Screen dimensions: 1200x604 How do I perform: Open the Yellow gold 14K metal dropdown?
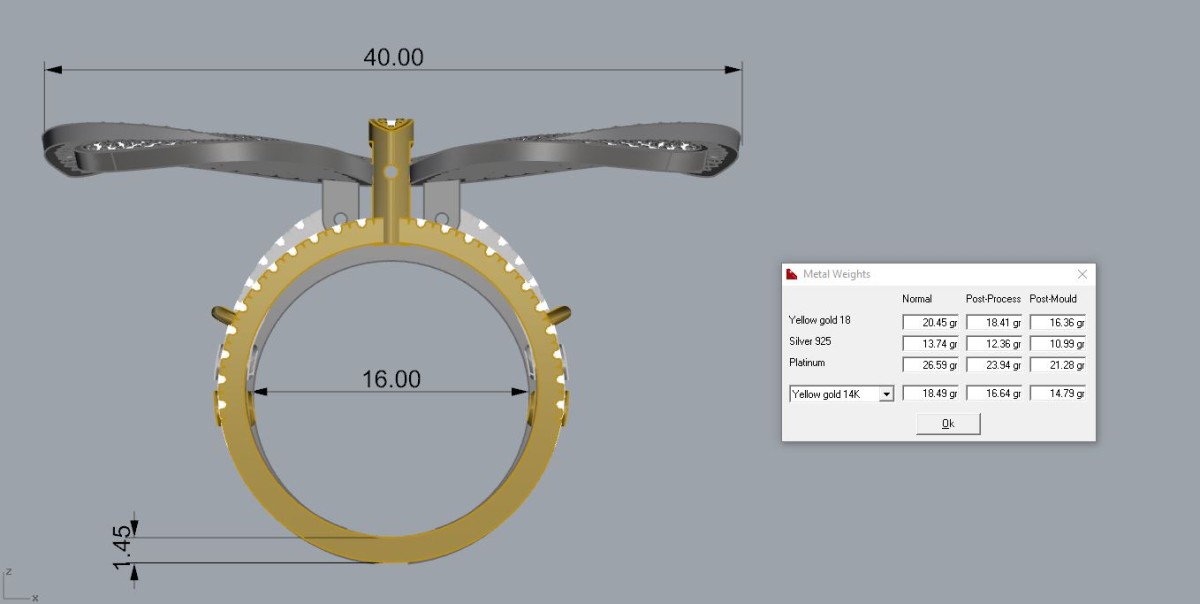[x=885, y=394]
